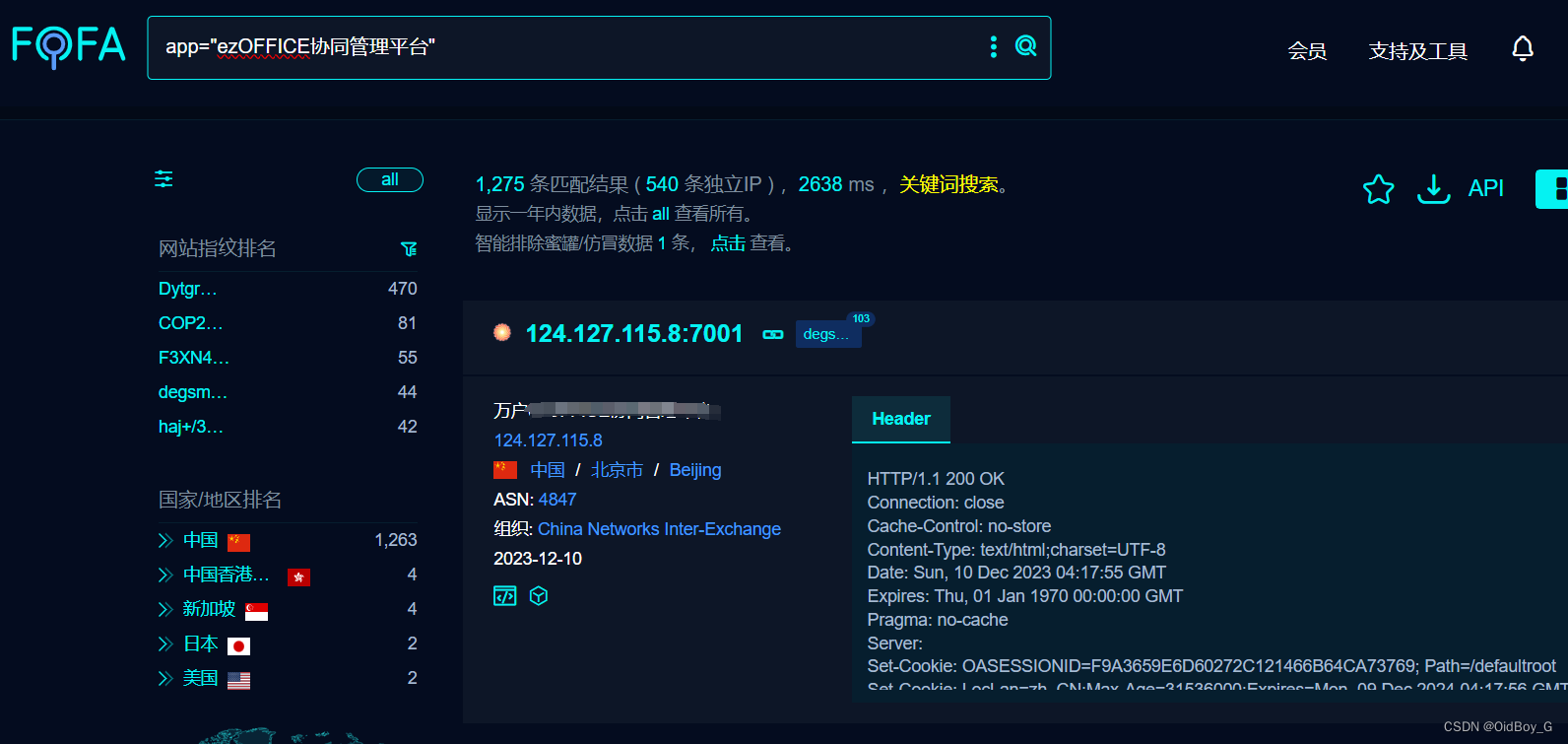
Task: Open the 支持及工具 menu
Action: pyautogui.click(x=1418, y=51)
